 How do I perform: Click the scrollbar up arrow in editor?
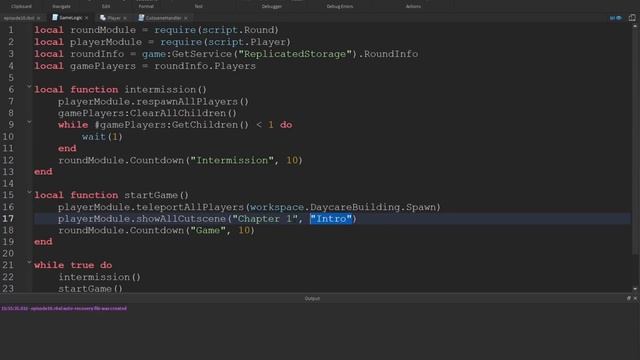pyautogui.click(x=635, y=26)
